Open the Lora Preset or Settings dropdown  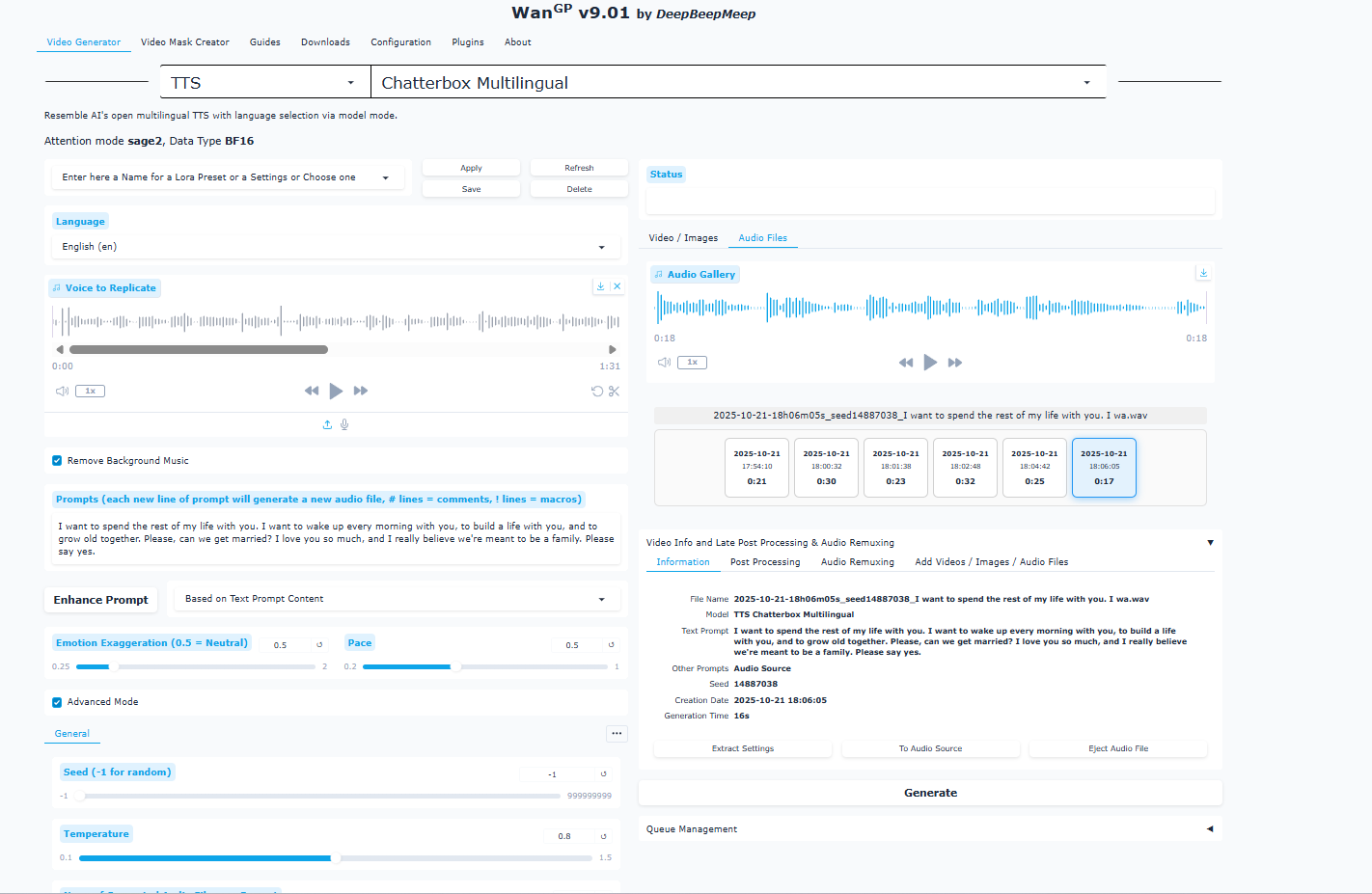[228, 177]
